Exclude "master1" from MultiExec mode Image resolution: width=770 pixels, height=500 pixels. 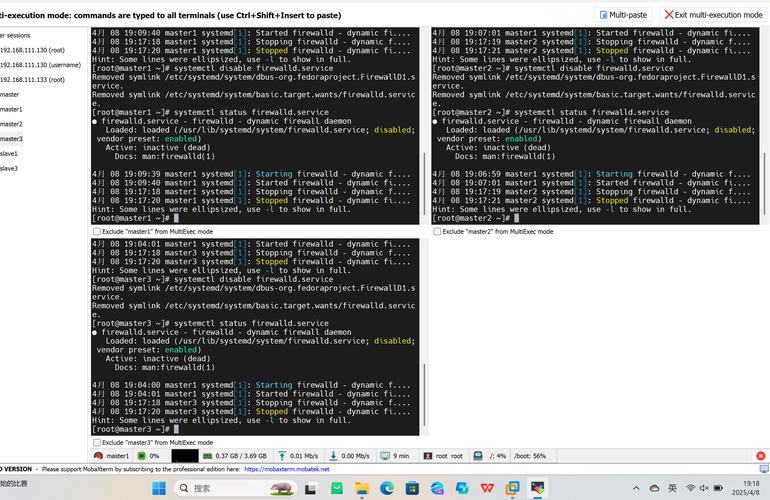point(97,231)
